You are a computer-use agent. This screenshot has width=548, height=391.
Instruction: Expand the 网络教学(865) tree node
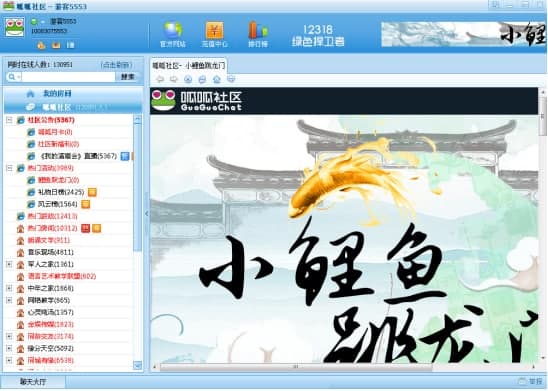click(9, 300)
